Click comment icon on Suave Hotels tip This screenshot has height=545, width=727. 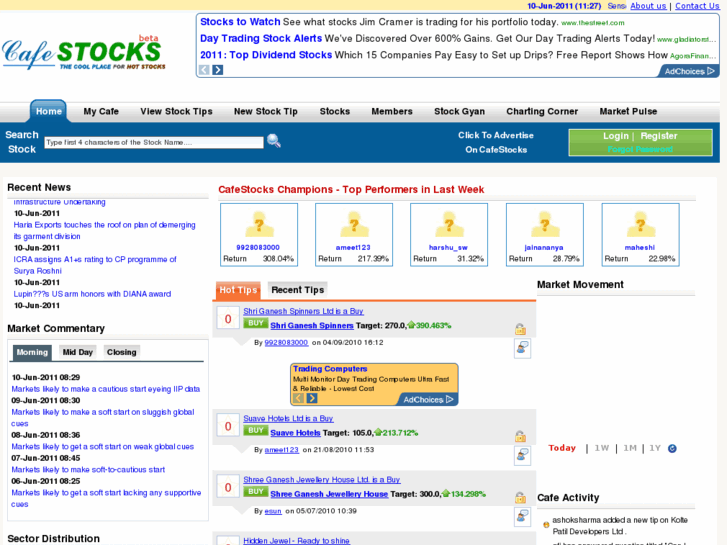tap(523, 455)
